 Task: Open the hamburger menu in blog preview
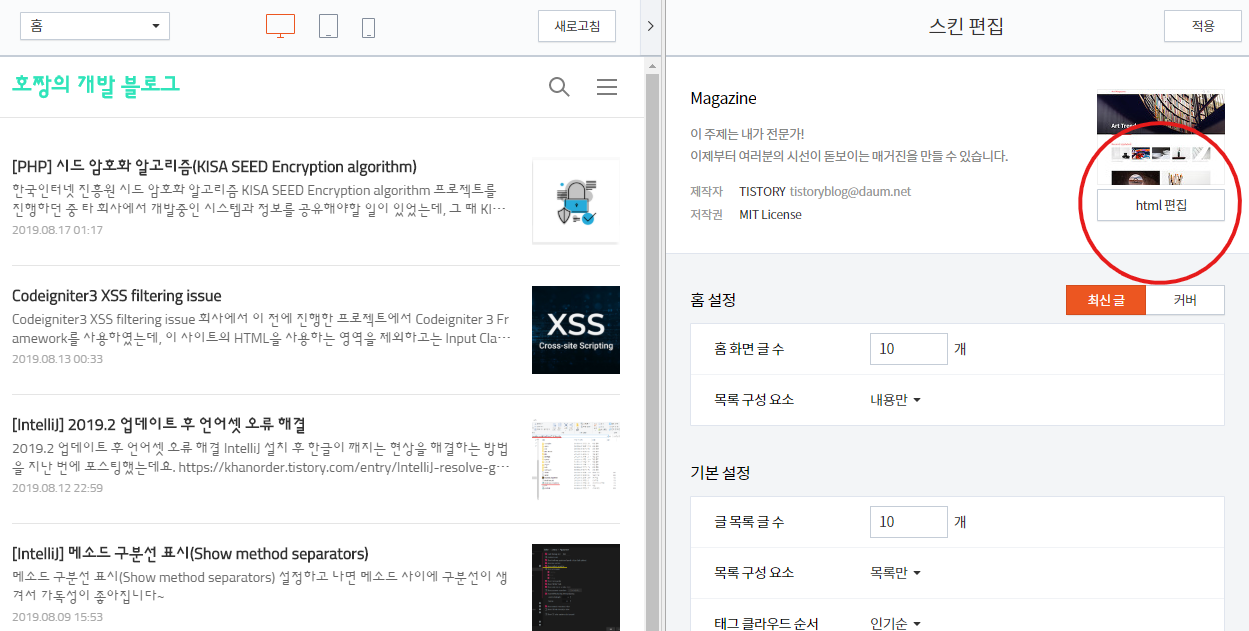607,87
